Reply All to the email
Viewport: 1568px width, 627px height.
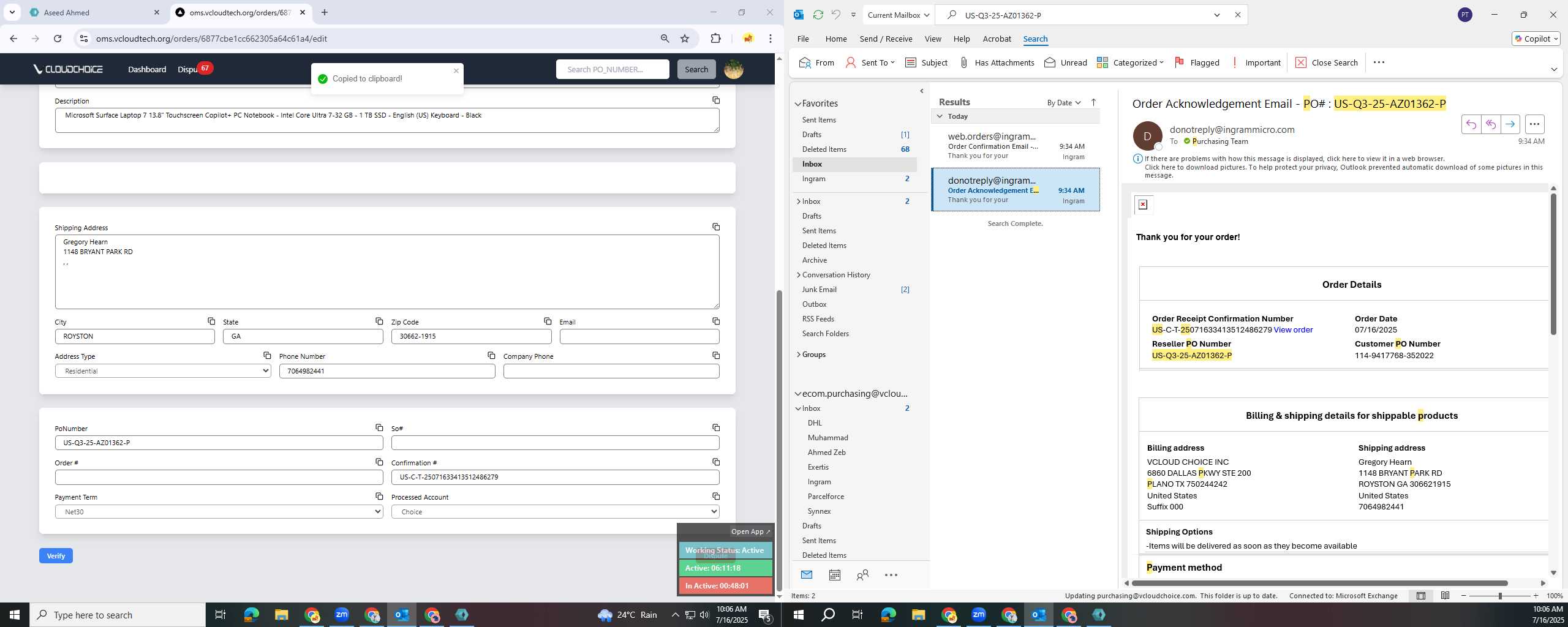pyautogui.click(x=1490, y=124)
